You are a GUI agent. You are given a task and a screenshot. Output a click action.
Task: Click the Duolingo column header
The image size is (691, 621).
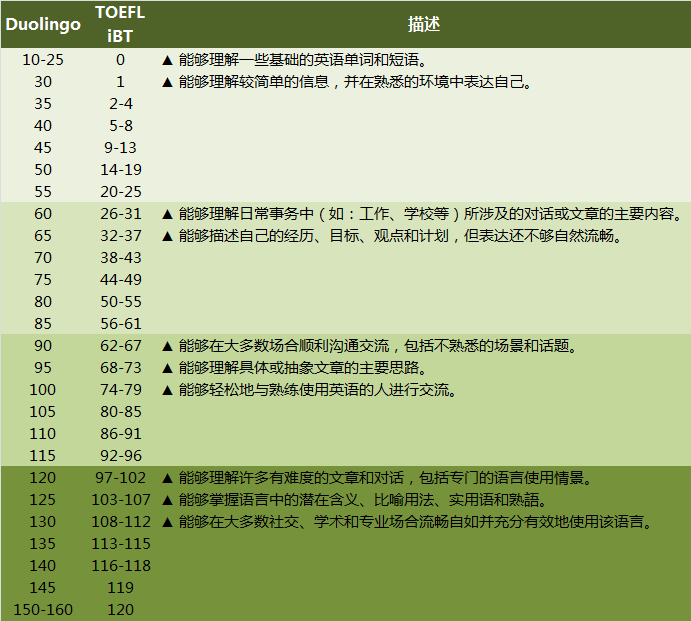44,24
